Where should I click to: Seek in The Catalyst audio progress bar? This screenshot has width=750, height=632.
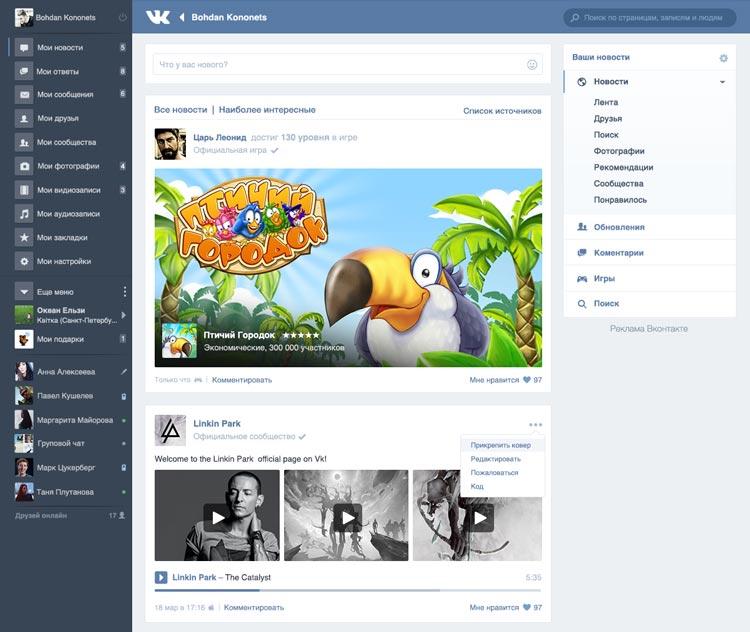tap(348, 590)
